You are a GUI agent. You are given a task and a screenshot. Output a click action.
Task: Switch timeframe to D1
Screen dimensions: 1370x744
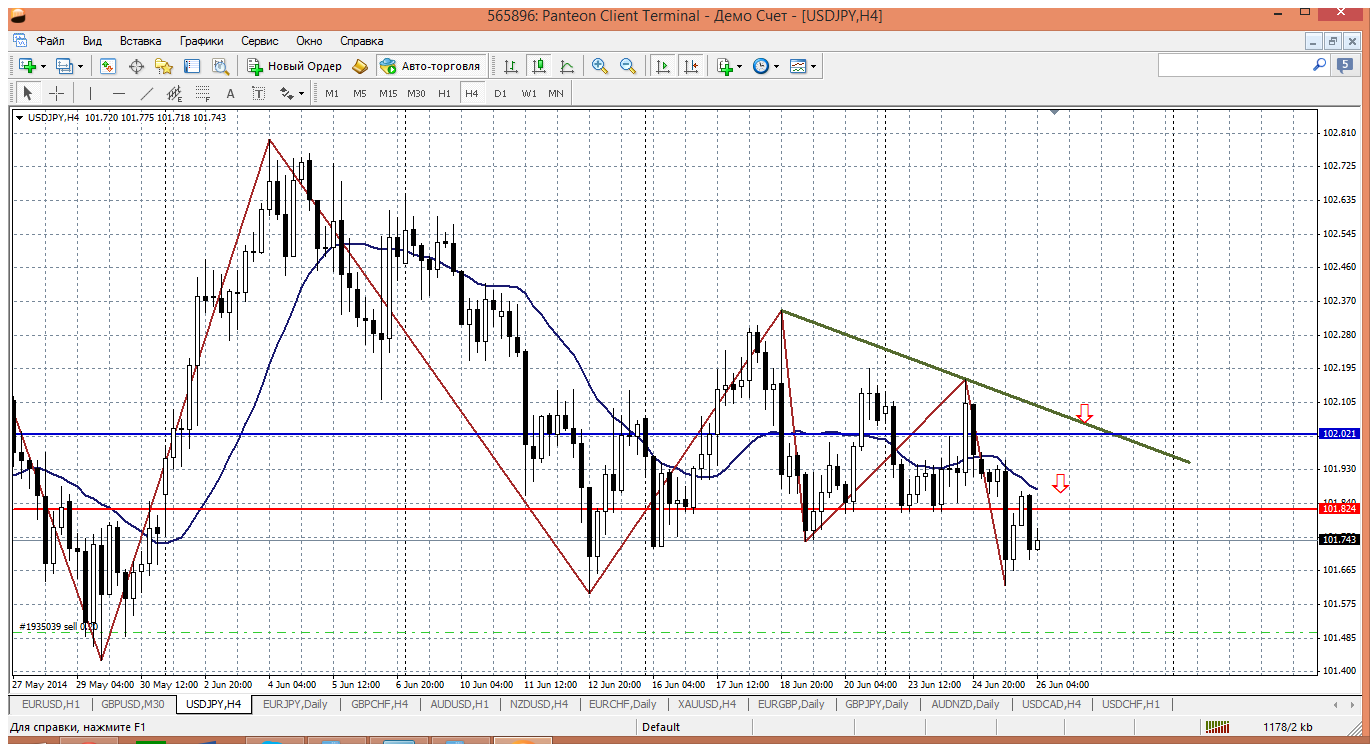click(x=500, y=93)
